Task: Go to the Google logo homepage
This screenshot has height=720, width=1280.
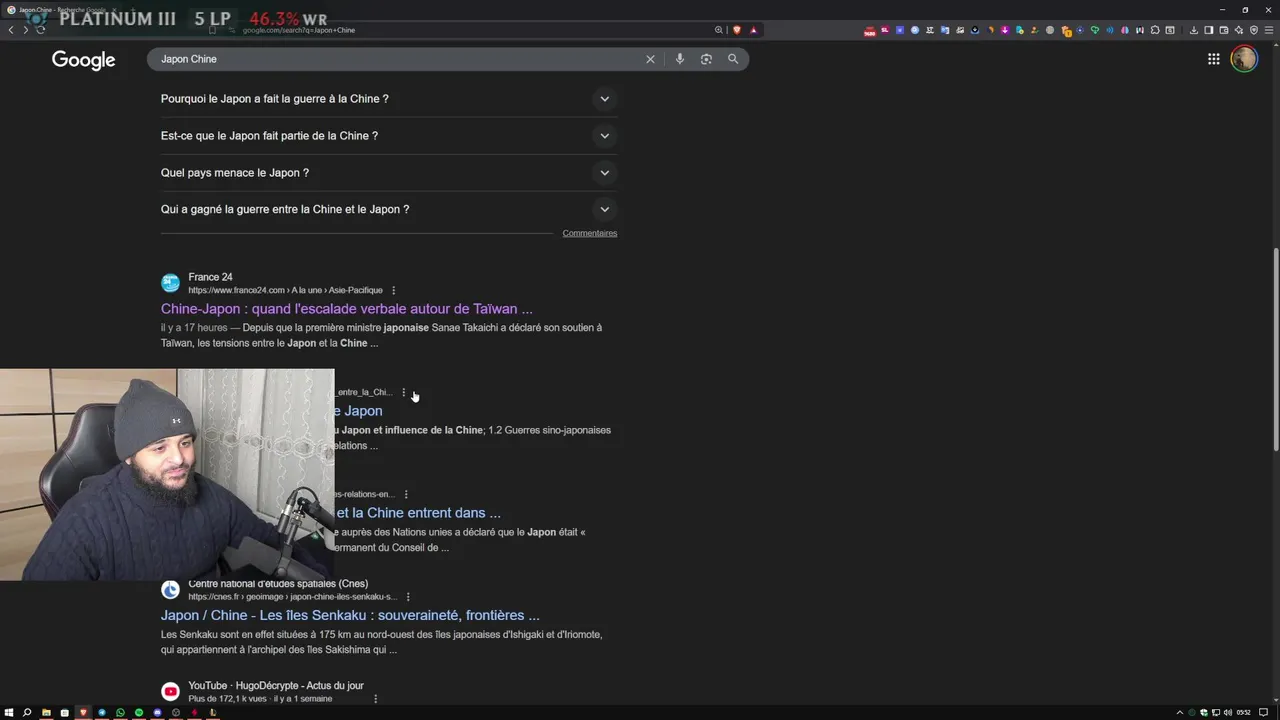Action: coord(84,60)
